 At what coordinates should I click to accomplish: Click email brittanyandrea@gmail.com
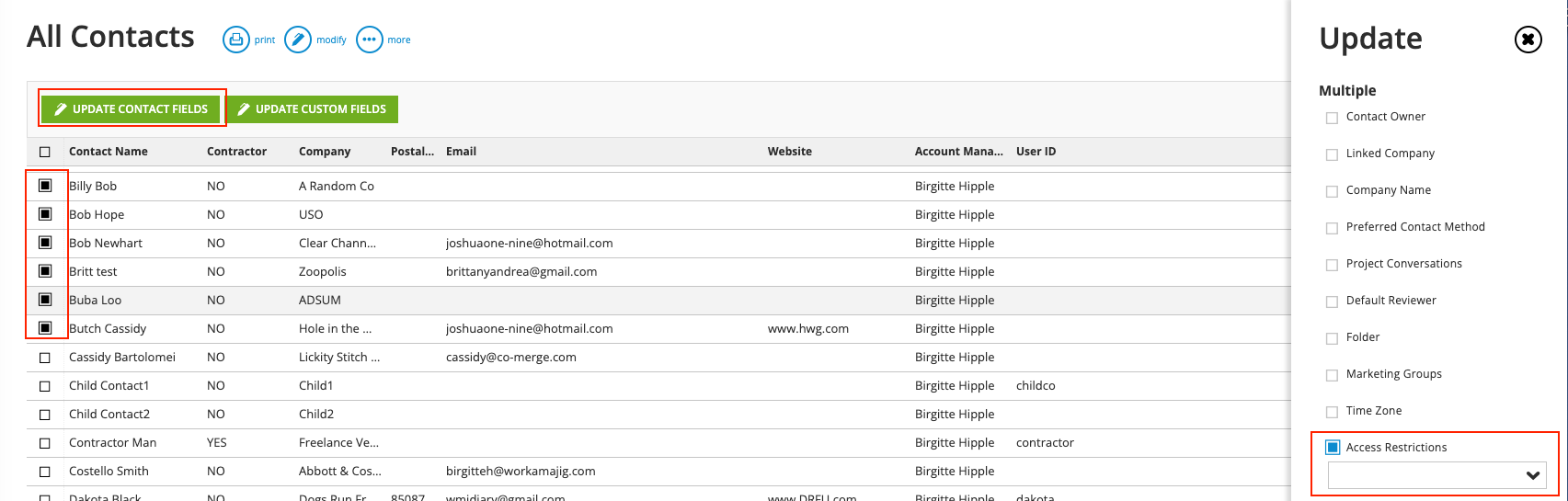coord(521,271)
